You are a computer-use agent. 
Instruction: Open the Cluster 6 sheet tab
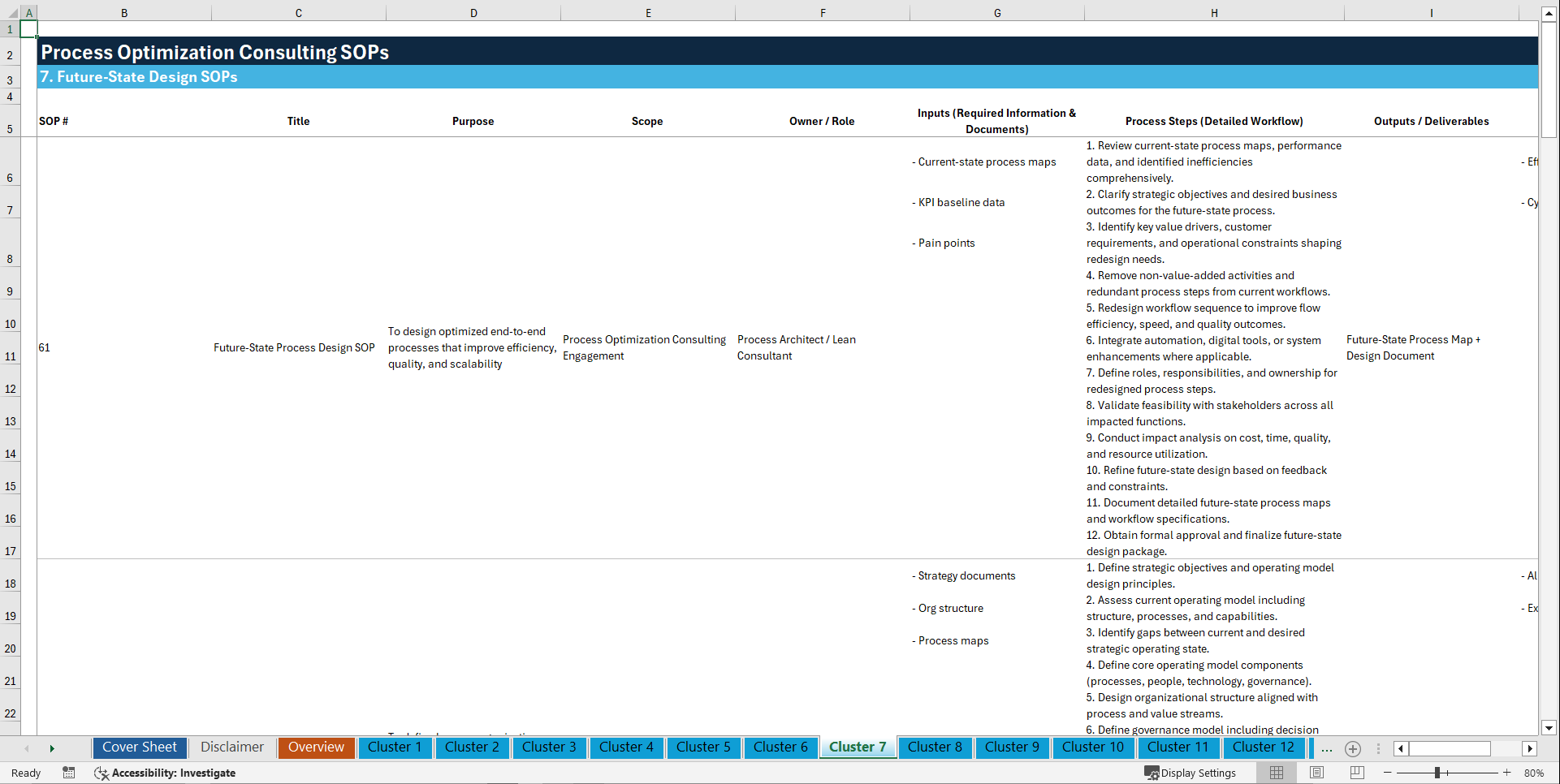780,747
